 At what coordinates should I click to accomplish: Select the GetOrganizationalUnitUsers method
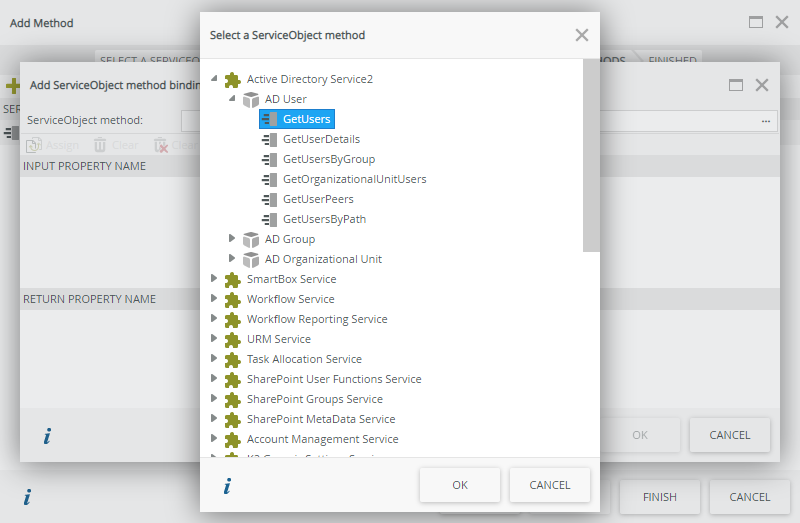pyautogui.click(x=354, y=179)
